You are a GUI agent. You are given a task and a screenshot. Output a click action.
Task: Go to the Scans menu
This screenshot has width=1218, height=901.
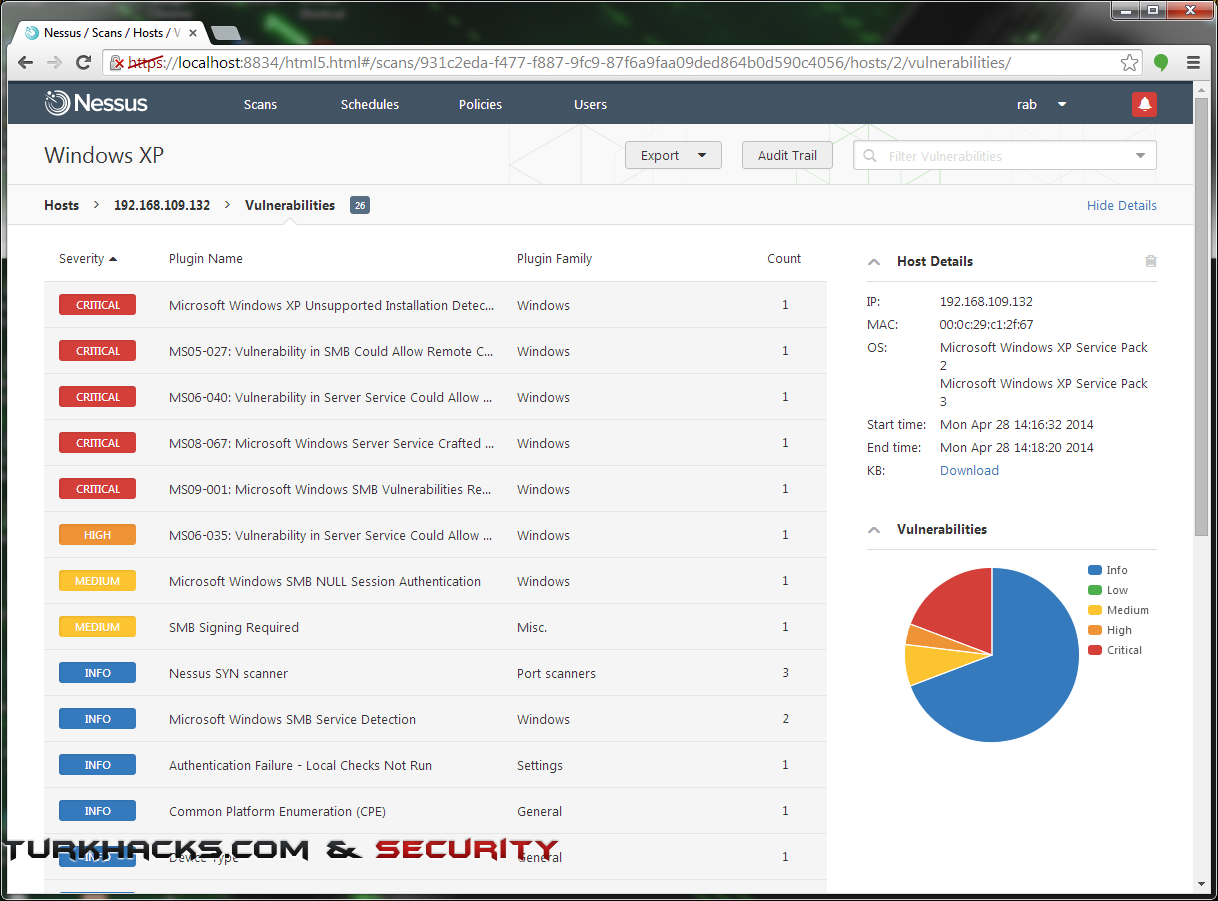click(260, 104)
